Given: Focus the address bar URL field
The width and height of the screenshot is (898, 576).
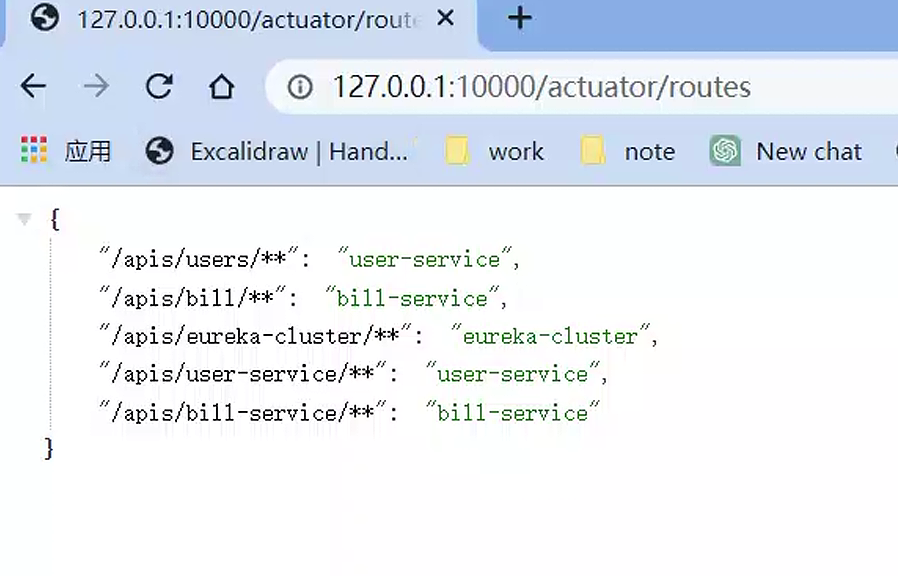Looking at the screenshot, I should 560,87.
